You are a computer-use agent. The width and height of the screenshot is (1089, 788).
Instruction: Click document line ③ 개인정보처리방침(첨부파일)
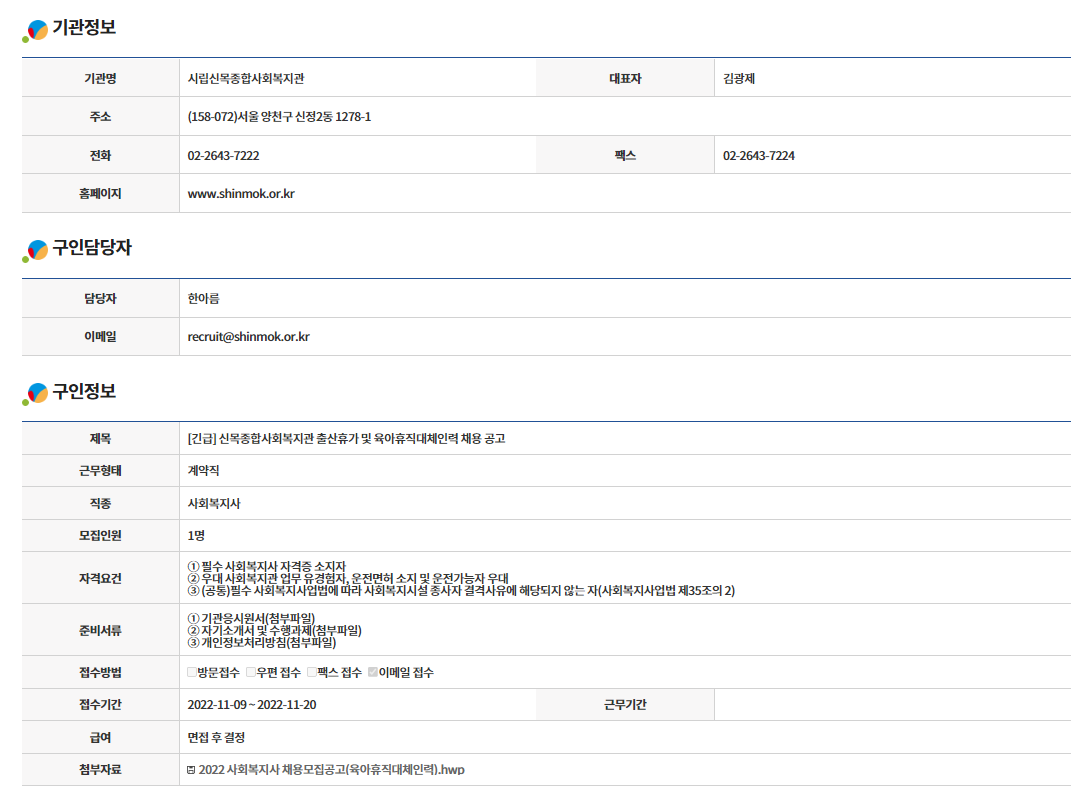pos(262,642)
